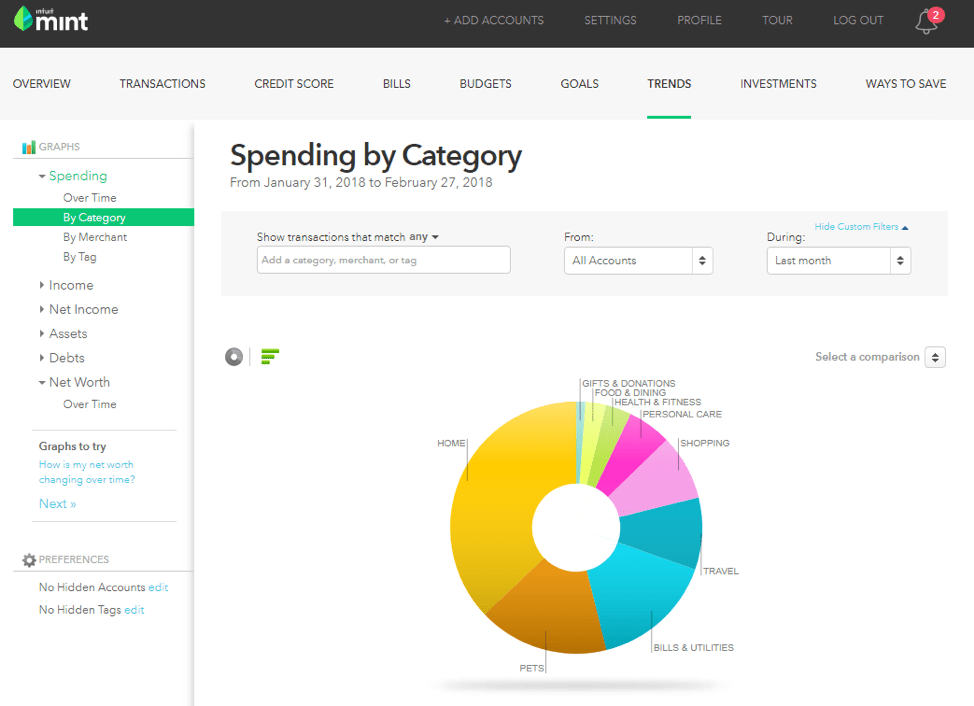Click the Preferences gear icon

[x=29, y=559]
